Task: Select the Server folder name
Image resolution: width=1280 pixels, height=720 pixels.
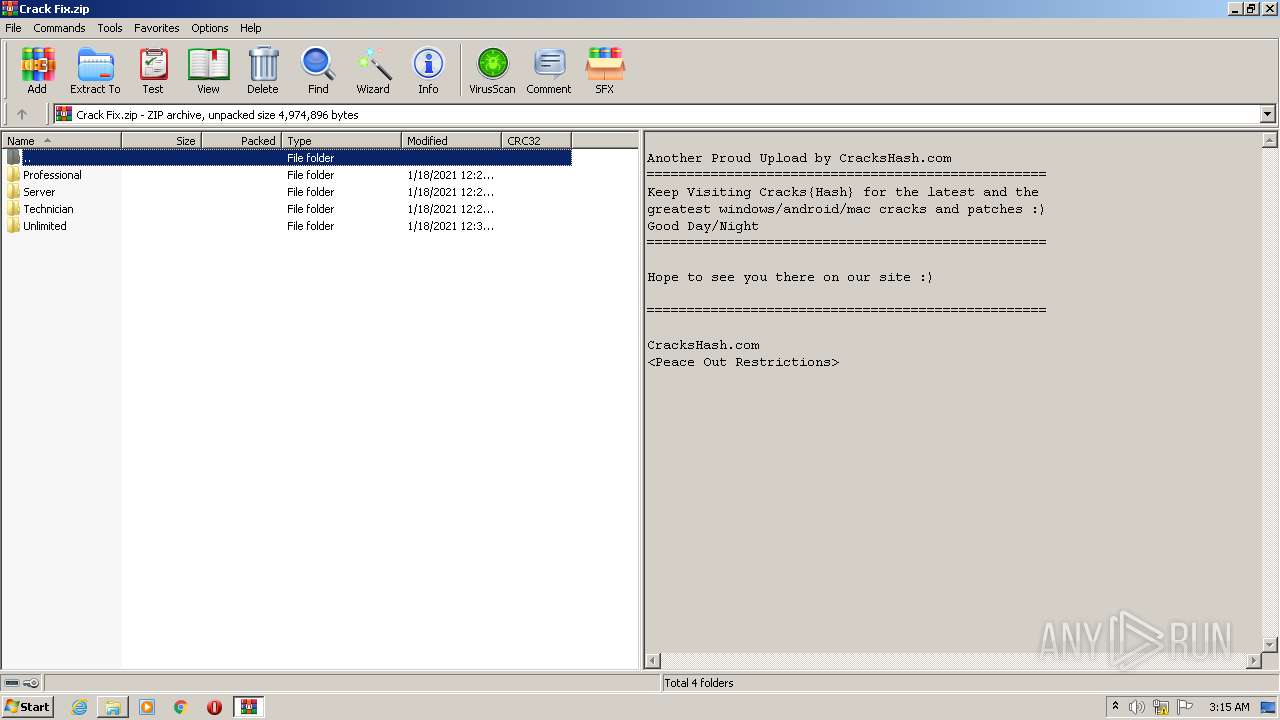Action: [x=39, y=192]
